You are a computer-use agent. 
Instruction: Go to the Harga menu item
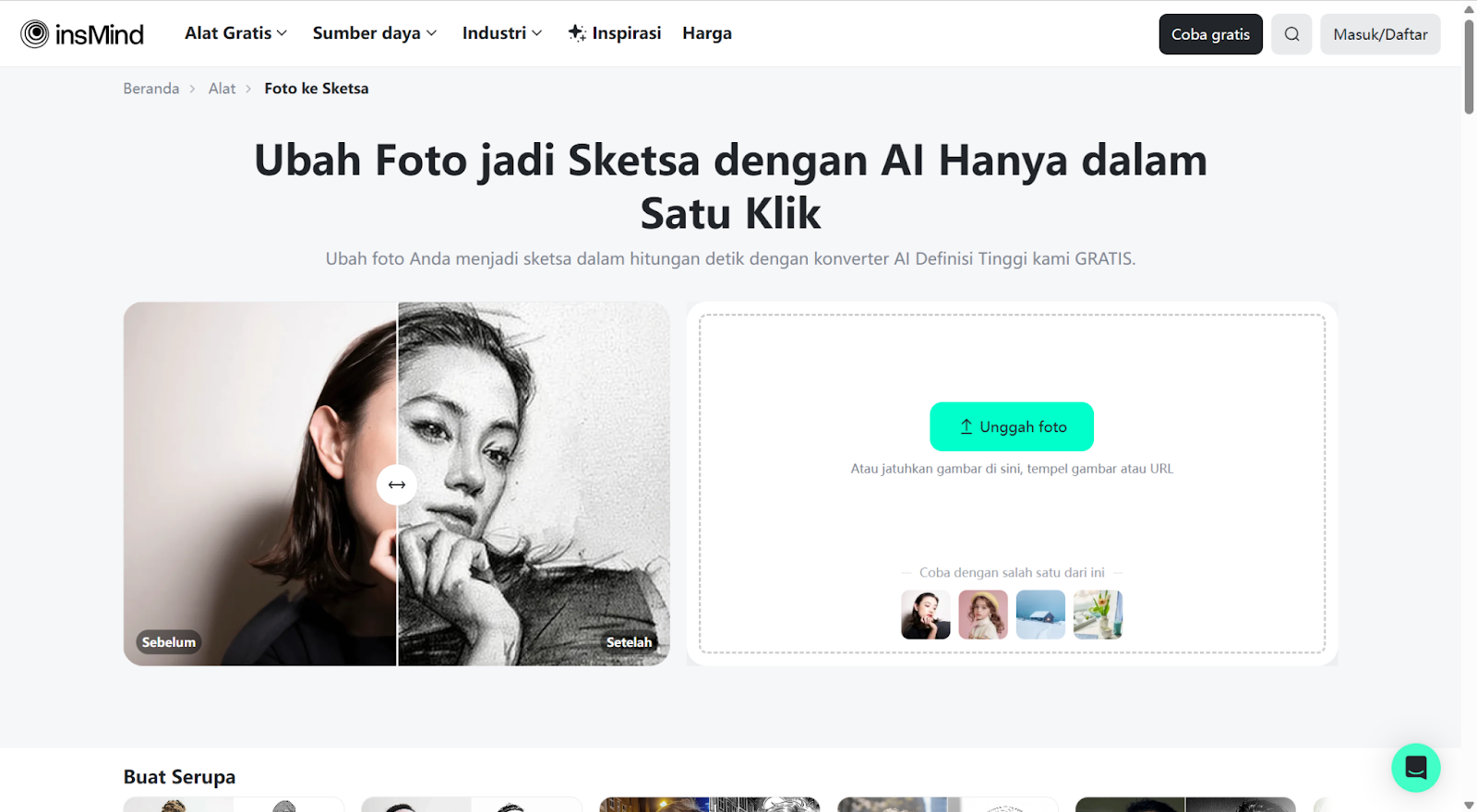coord(707,33)
